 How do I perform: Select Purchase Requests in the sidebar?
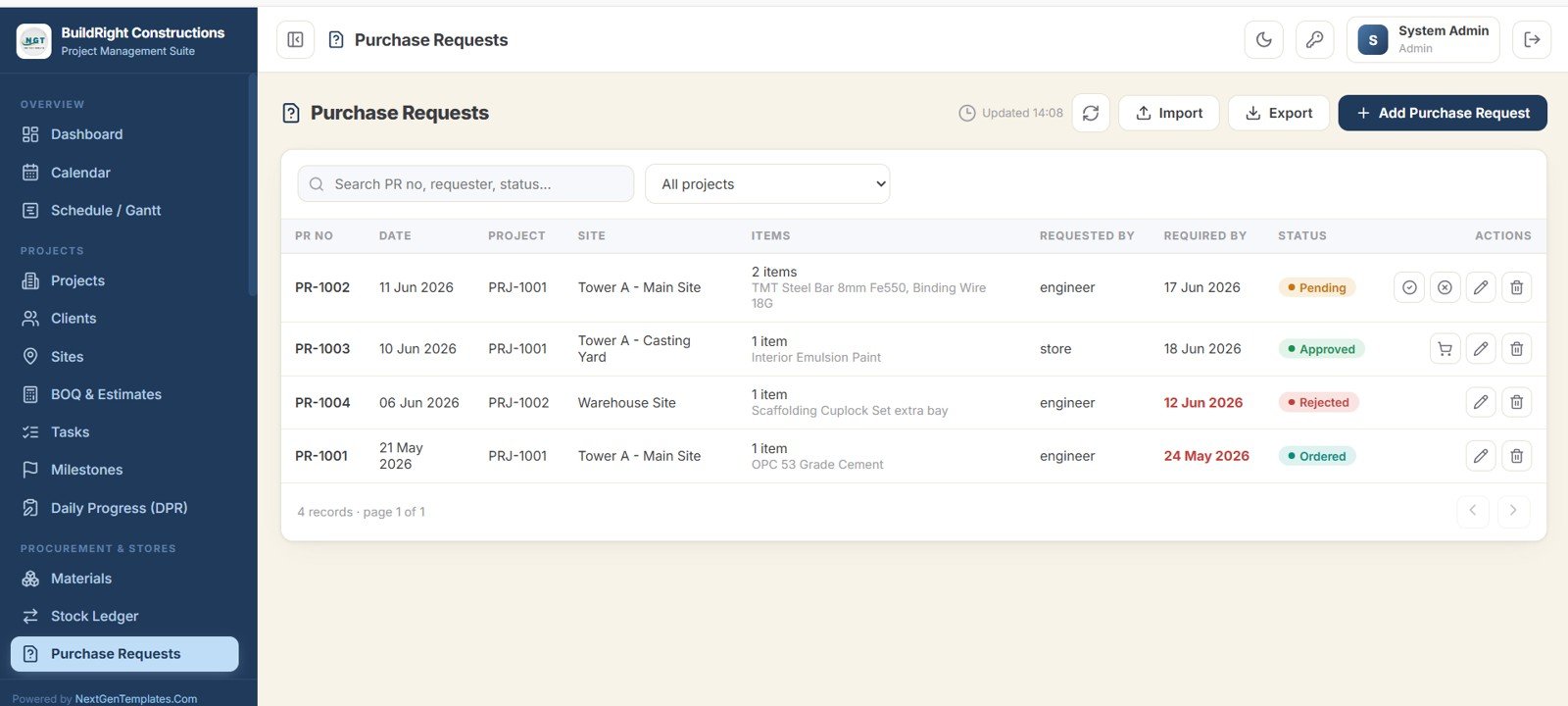124,654
